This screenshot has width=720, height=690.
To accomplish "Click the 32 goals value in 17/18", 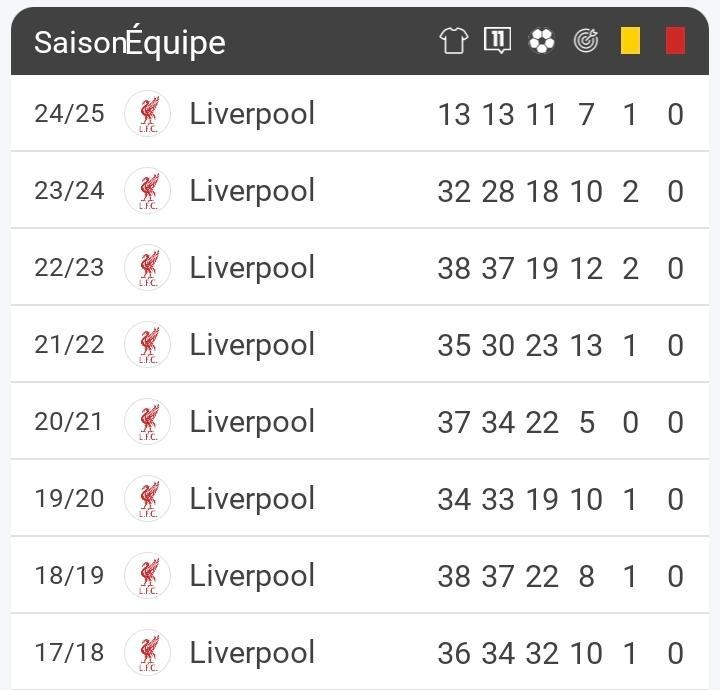I will point(542,653).
